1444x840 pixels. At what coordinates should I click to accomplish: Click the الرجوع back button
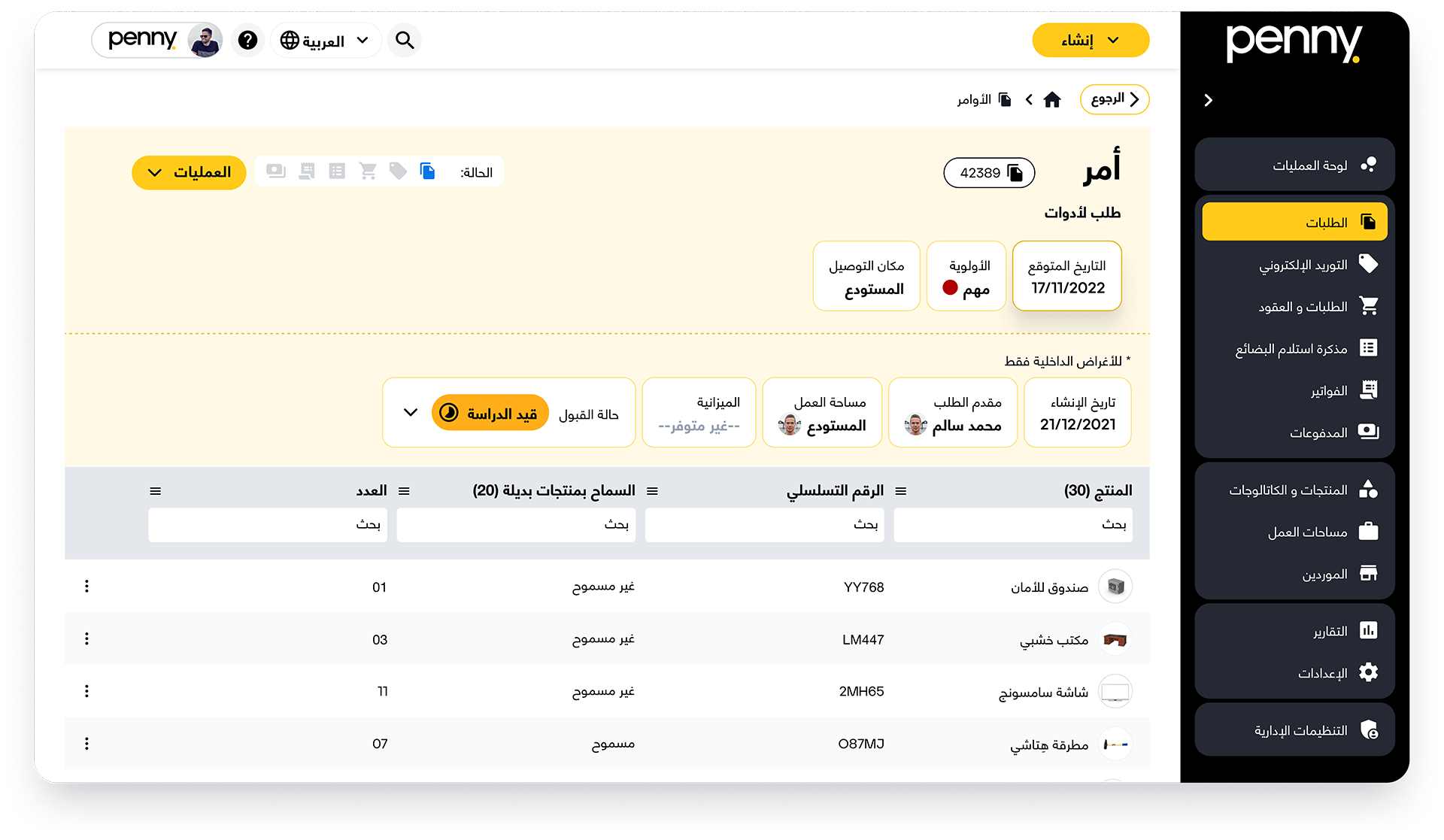pos(1114,99)
